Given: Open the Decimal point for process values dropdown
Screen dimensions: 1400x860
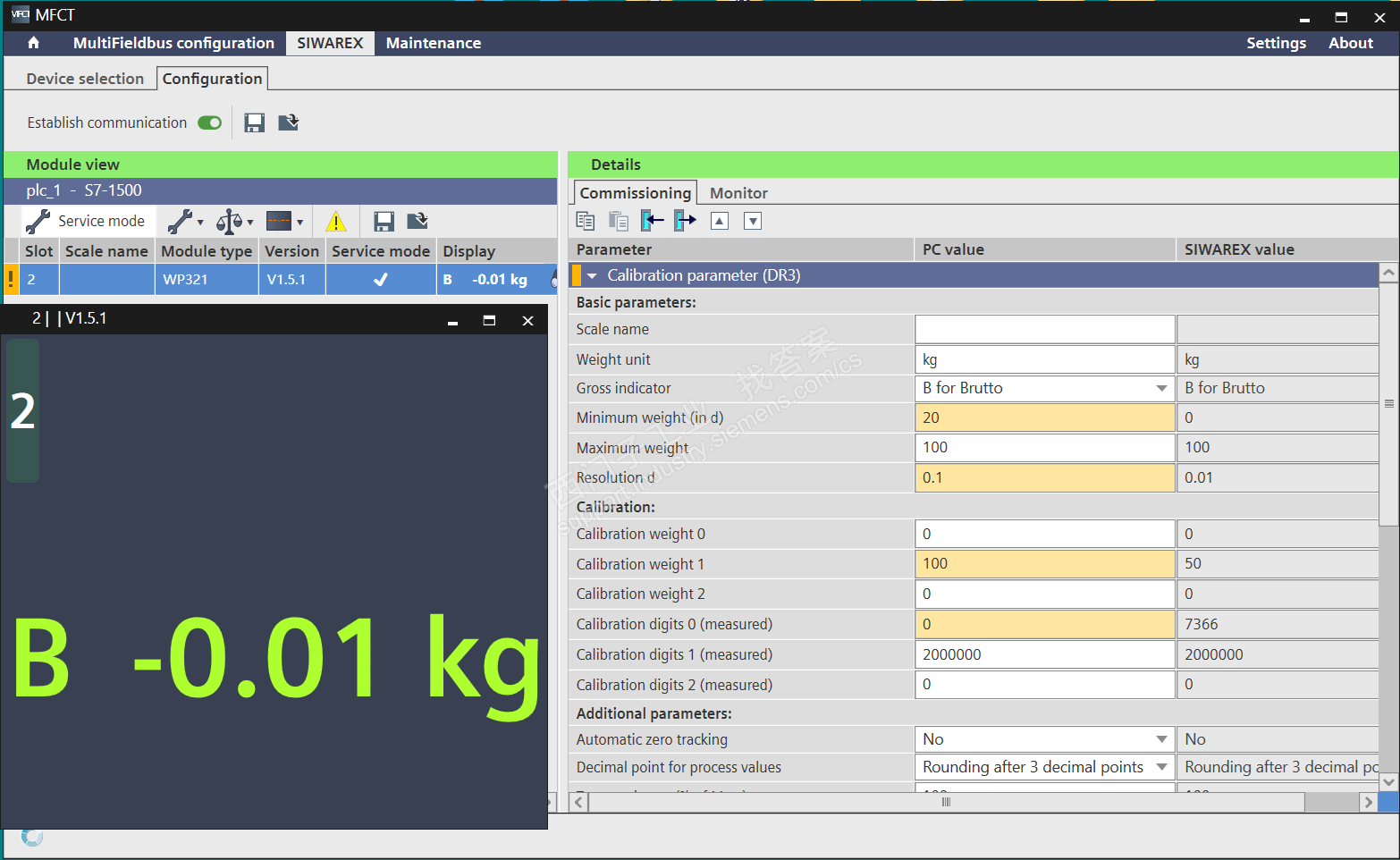Looking at the screenshot, I should (x=1161, y=767).
